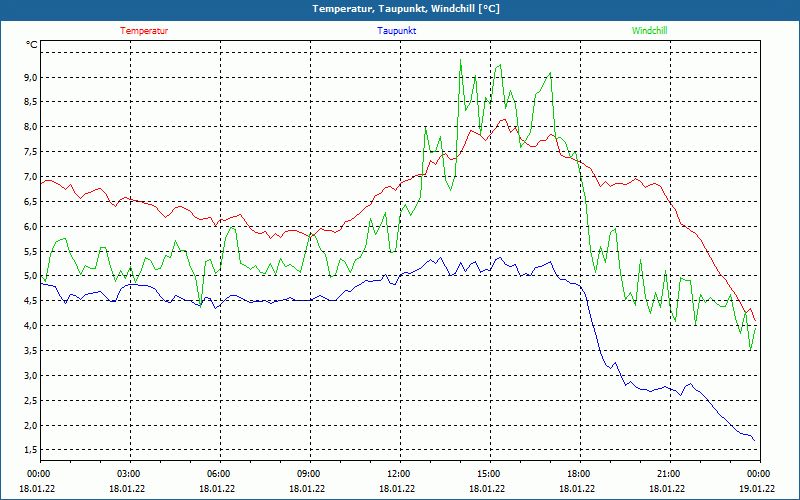800x500 pixels.
Task: Click the Windchill peak near 14:00
Action: (461, 60)
